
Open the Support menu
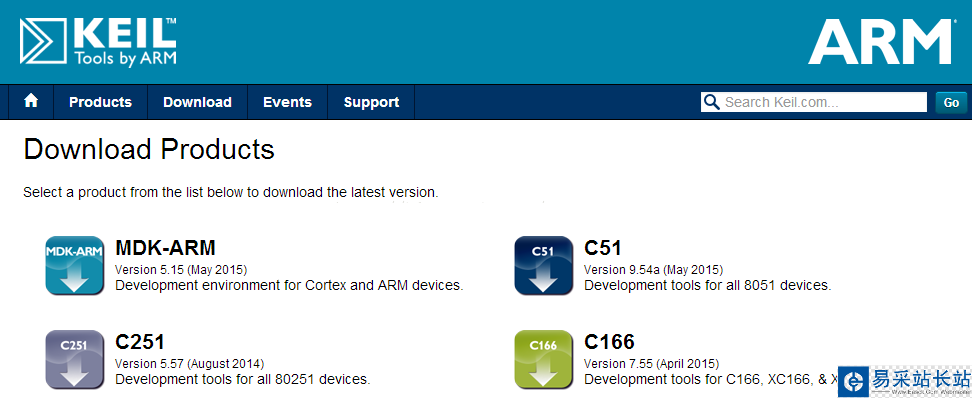pyautogui.click(x=371, y=102)
